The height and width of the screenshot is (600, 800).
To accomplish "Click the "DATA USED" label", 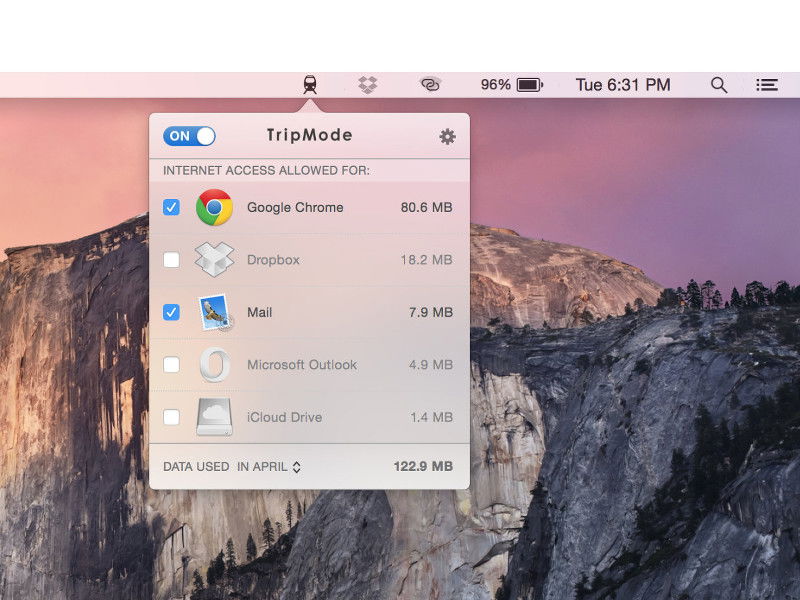I will tap(196, 466).
